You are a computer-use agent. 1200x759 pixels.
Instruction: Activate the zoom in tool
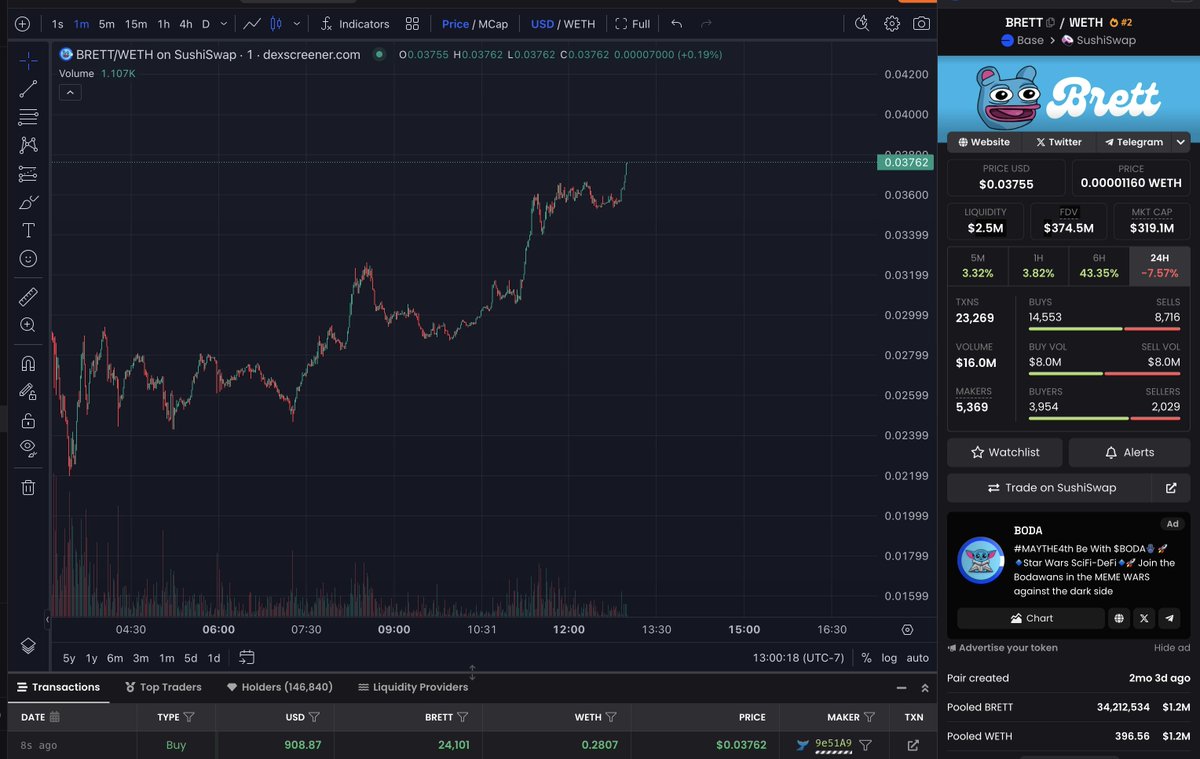28,325
